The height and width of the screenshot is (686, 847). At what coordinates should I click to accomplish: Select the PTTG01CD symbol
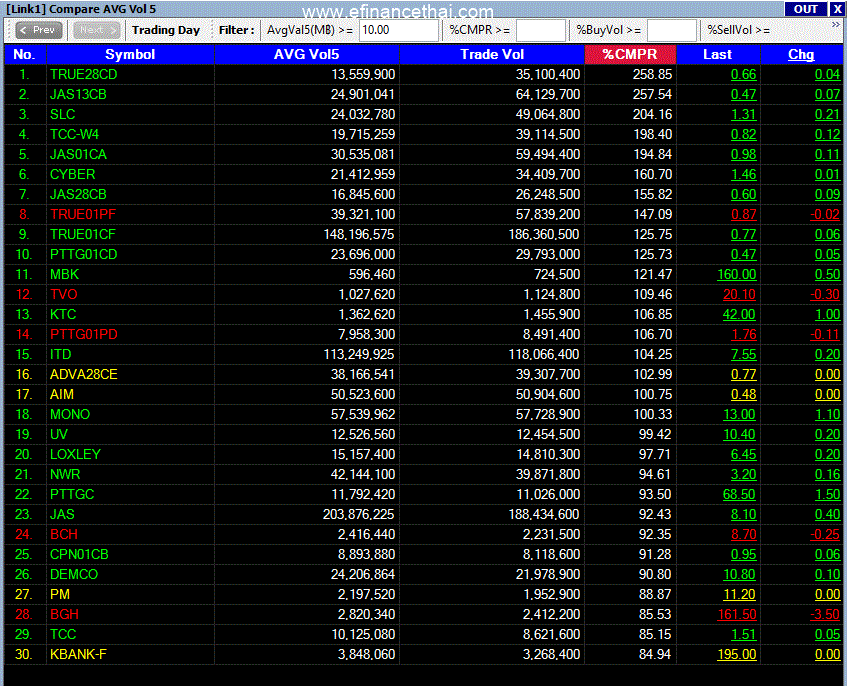pyautogui.click(x=84, y=254)
